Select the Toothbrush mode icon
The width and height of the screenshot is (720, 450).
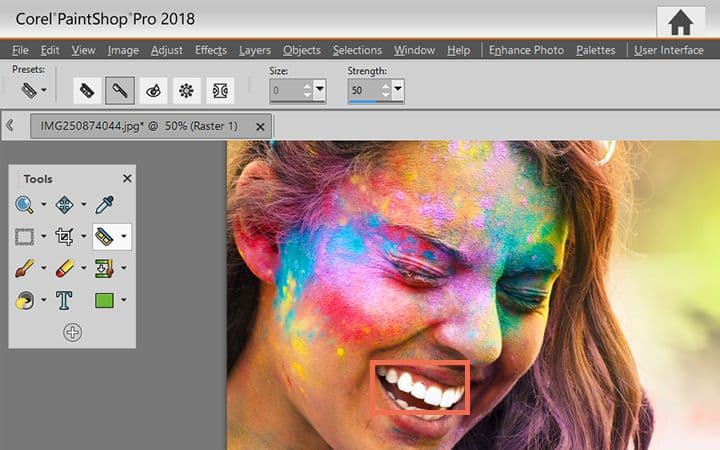[x=120, y=90]
